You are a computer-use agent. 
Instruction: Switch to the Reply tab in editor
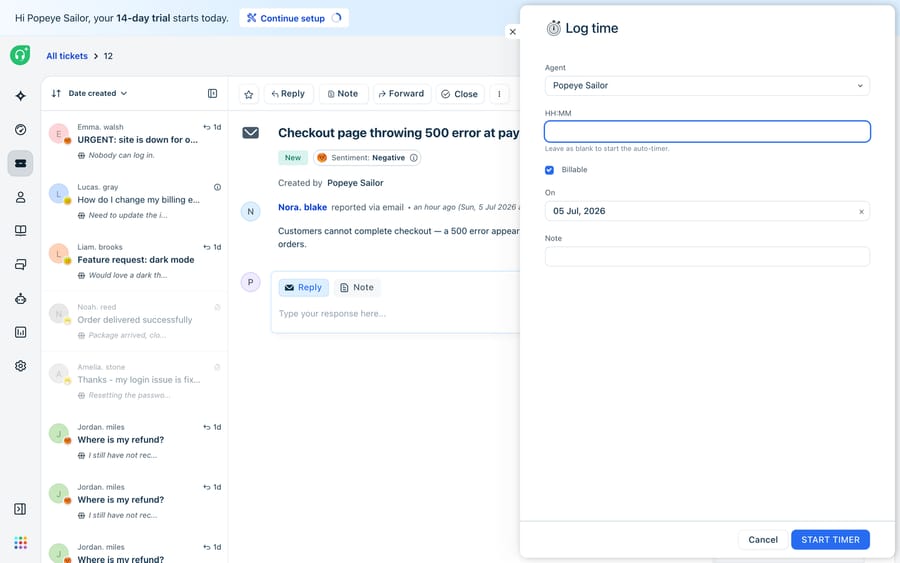coord(304,288)
